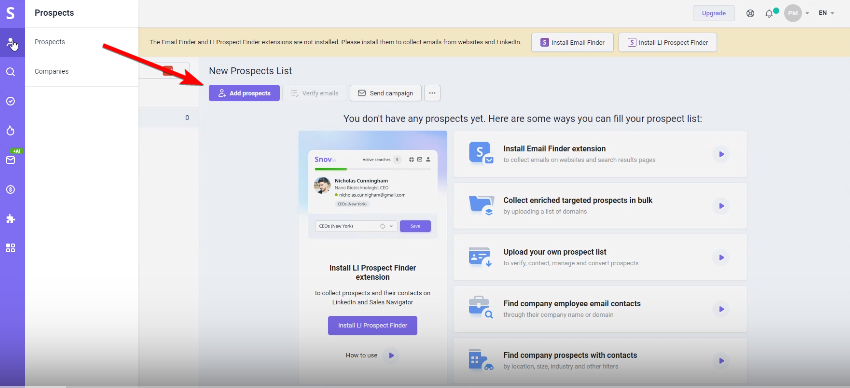Open the email envelope icon in sidebar
850x388 pixels.
[x=10, y=160]
